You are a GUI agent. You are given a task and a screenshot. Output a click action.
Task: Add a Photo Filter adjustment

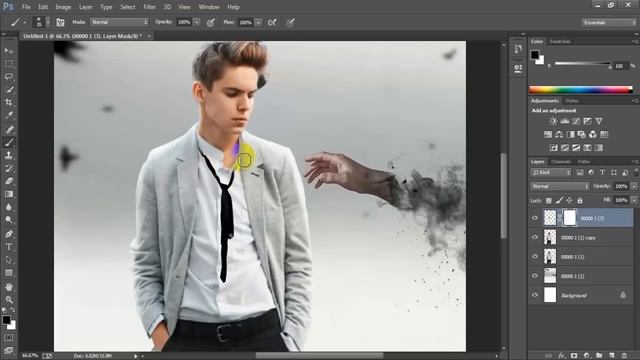click(x=582, y=134)
